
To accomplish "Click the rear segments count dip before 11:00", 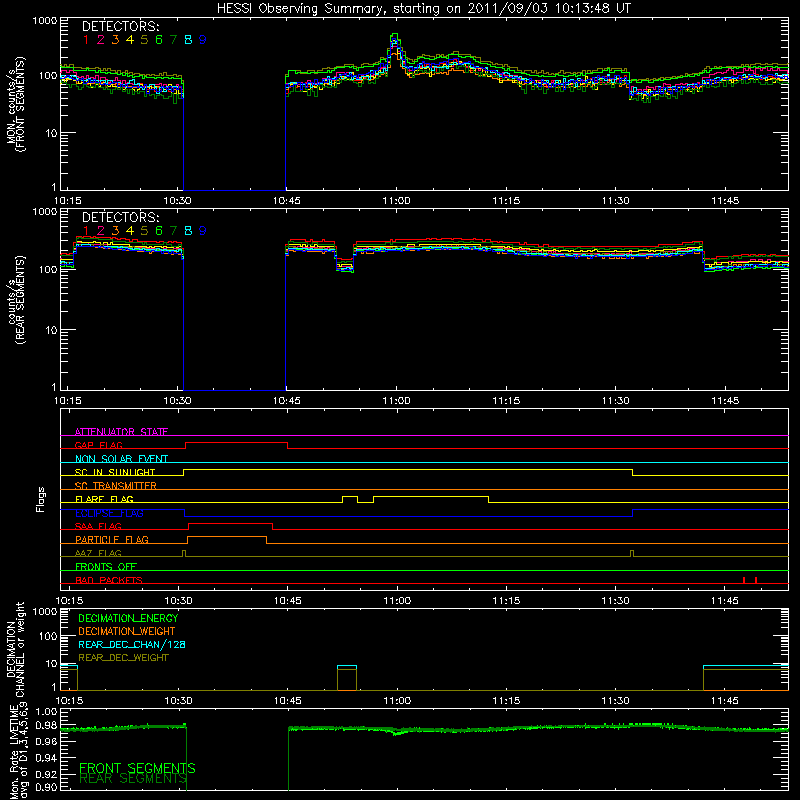I will coord(345,265).
